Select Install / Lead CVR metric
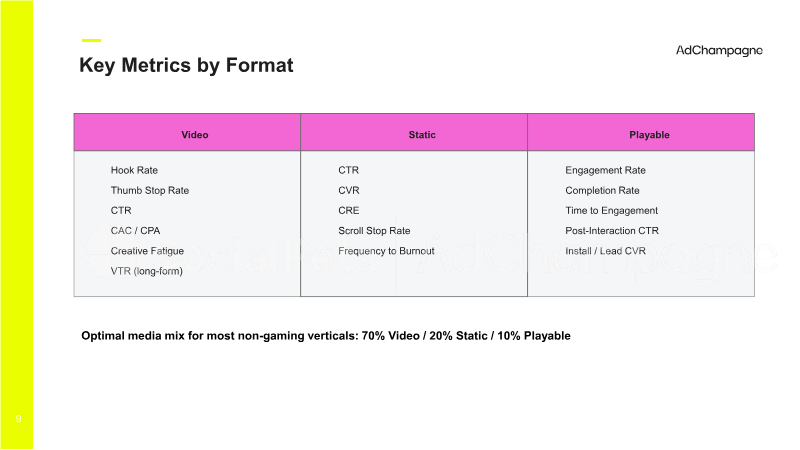 605,251
